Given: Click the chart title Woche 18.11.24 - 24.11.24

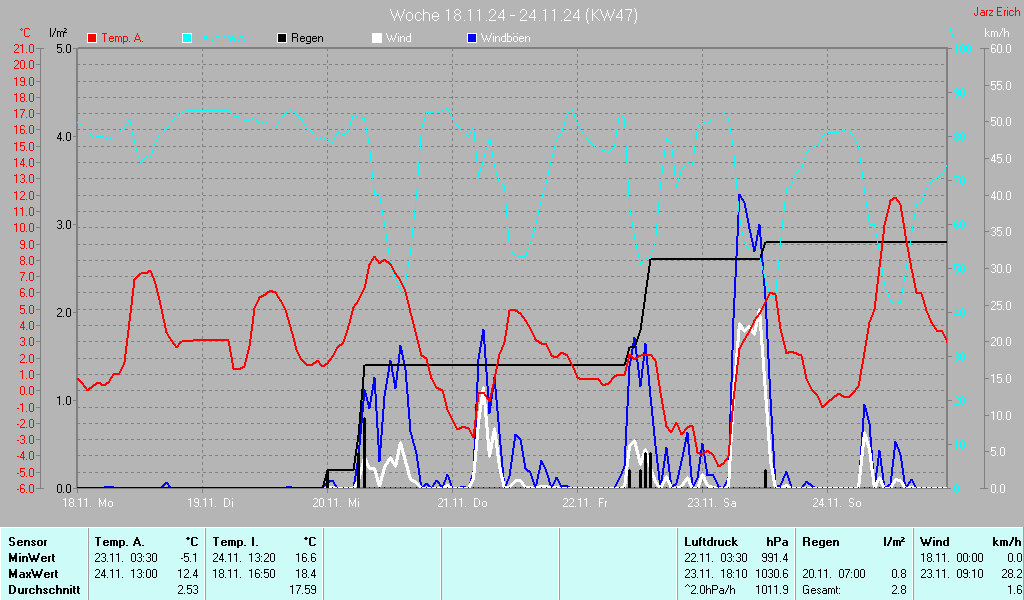Looking at the screenshot, I should click(x=513, y=15).
